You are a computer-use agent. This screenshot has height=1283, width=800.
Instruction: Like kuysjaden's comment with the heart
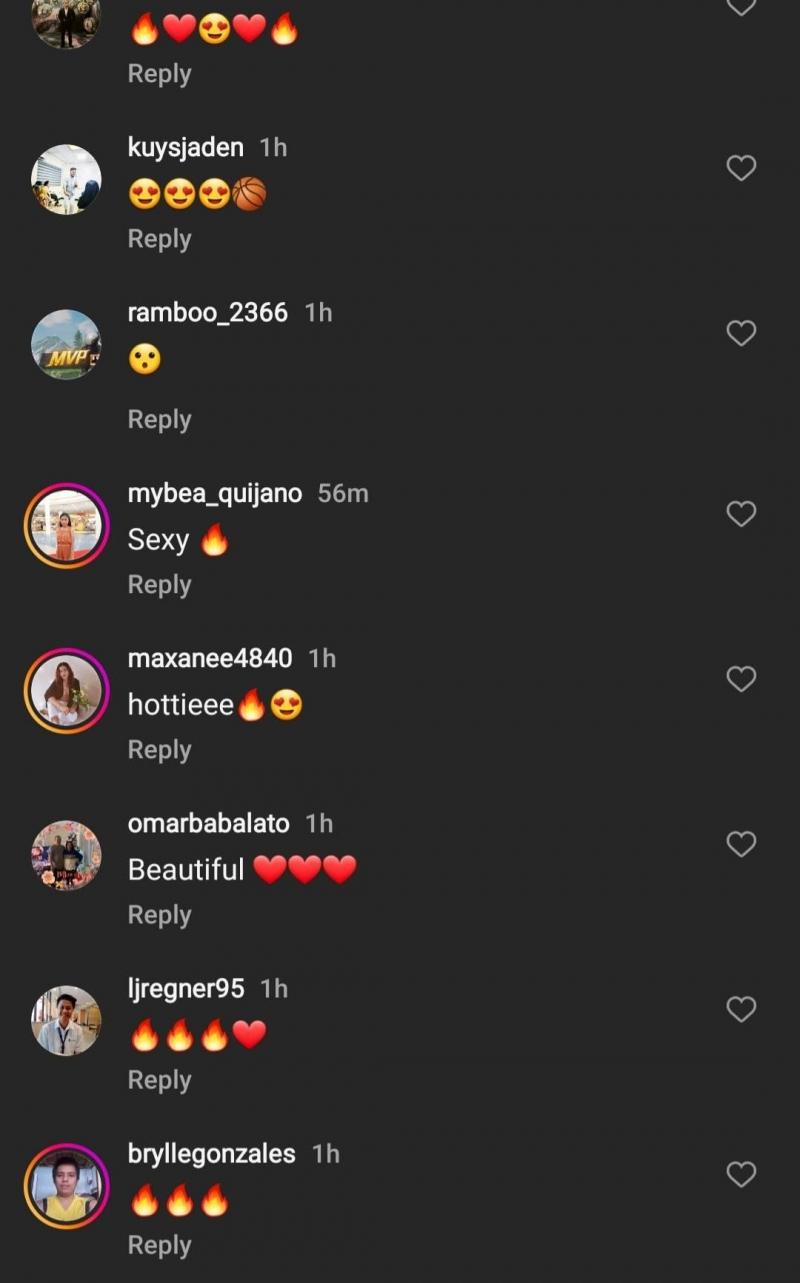(741, 168)
